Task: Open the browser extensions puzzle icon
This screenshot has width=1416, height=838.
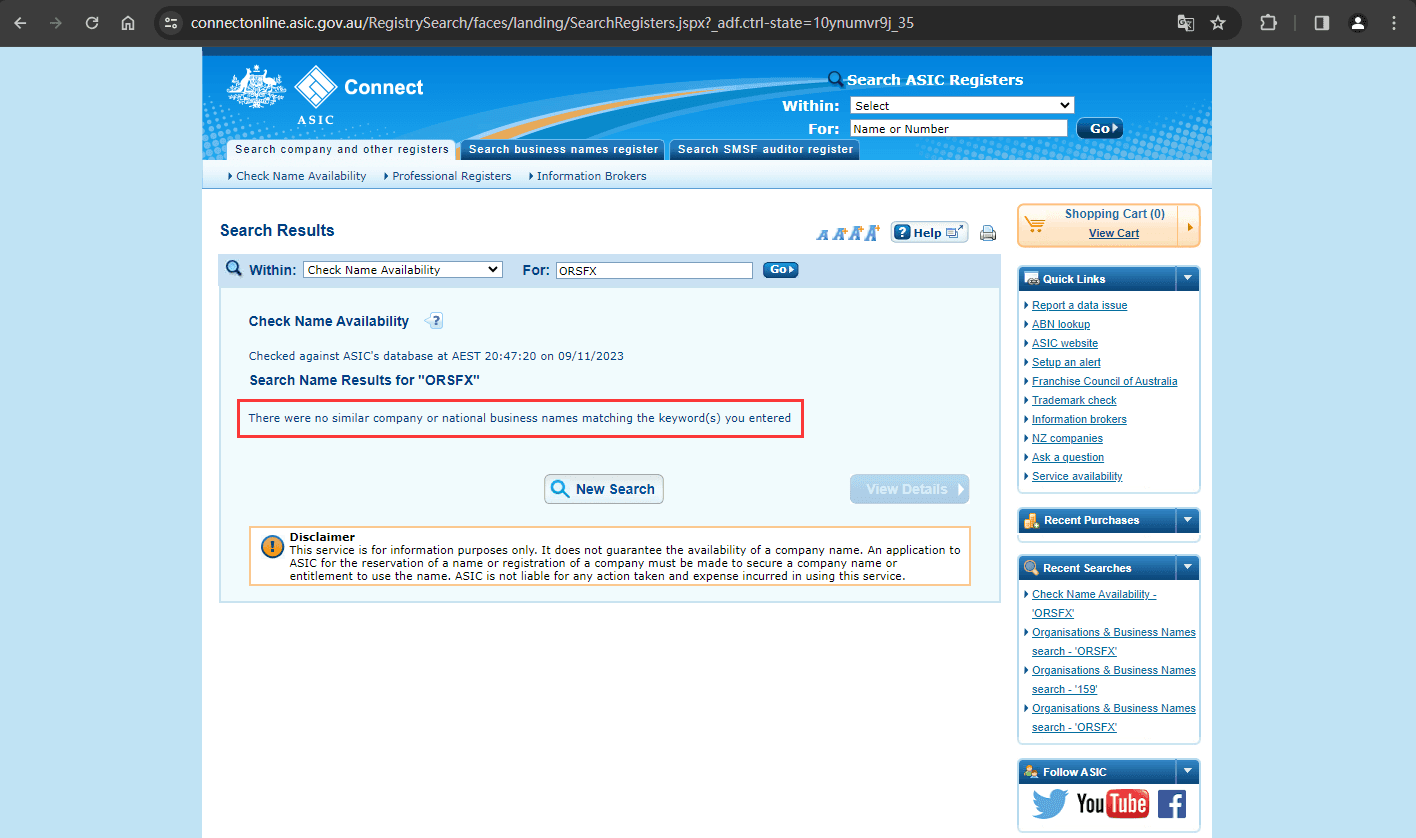Action: tap(1268, 22)
